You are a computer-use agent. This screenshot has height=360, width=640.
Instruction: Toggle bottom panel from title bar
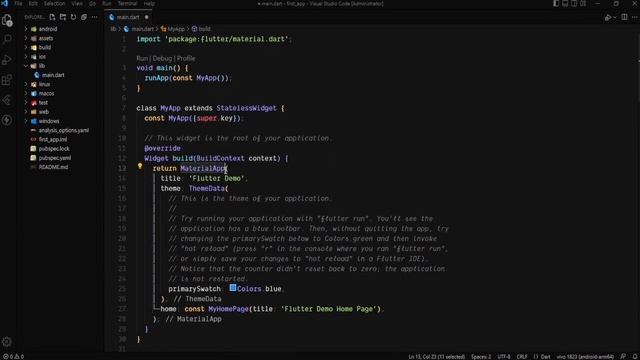(x=565, y=3)
